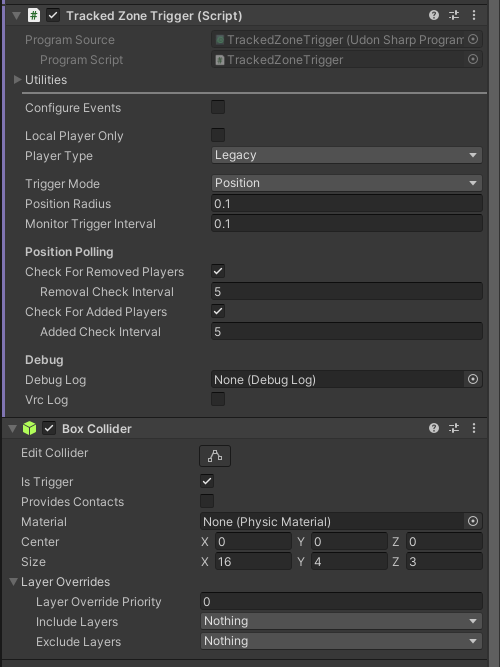Click the Layer Override Priority field
Image resolution: width=500 pixels, height=667 pixels.
tap(341, 601)
